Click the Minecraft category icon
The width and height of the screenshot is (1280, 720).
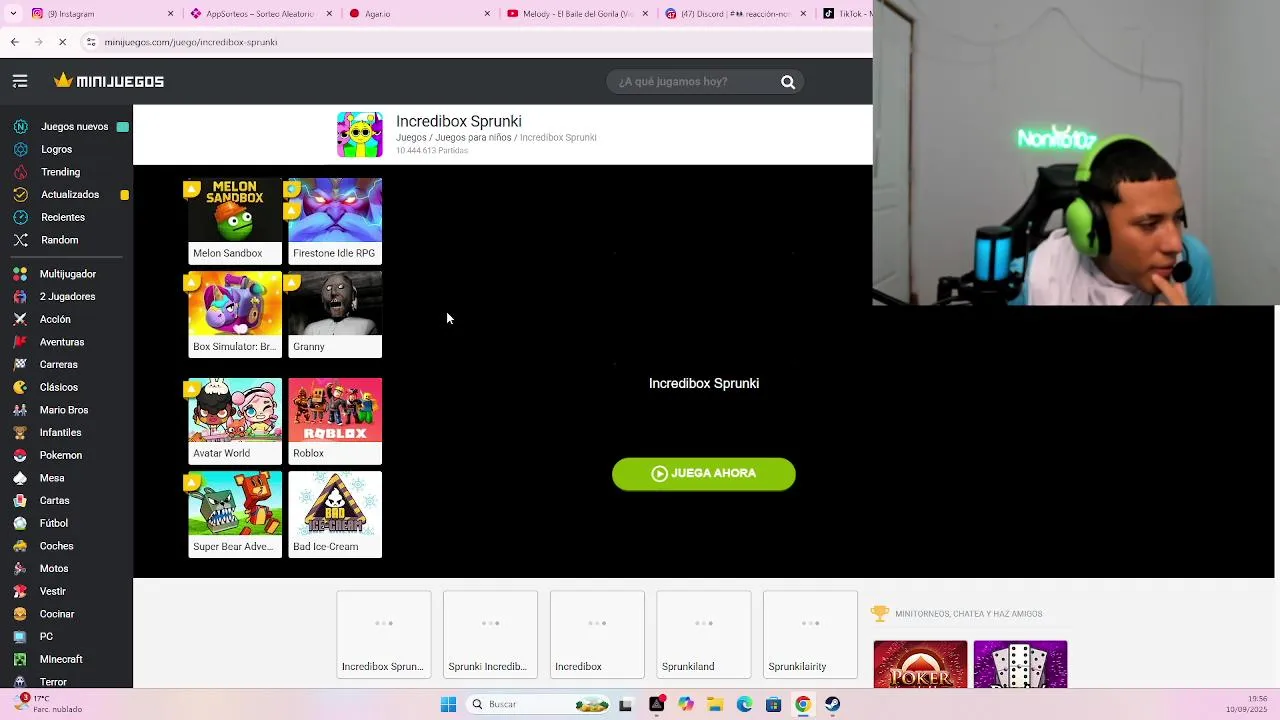click(x=20, y=659)
